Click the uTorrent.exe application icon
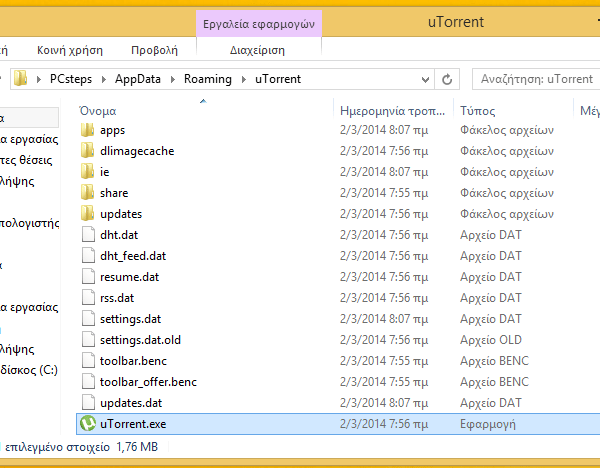 pos(88,424)
